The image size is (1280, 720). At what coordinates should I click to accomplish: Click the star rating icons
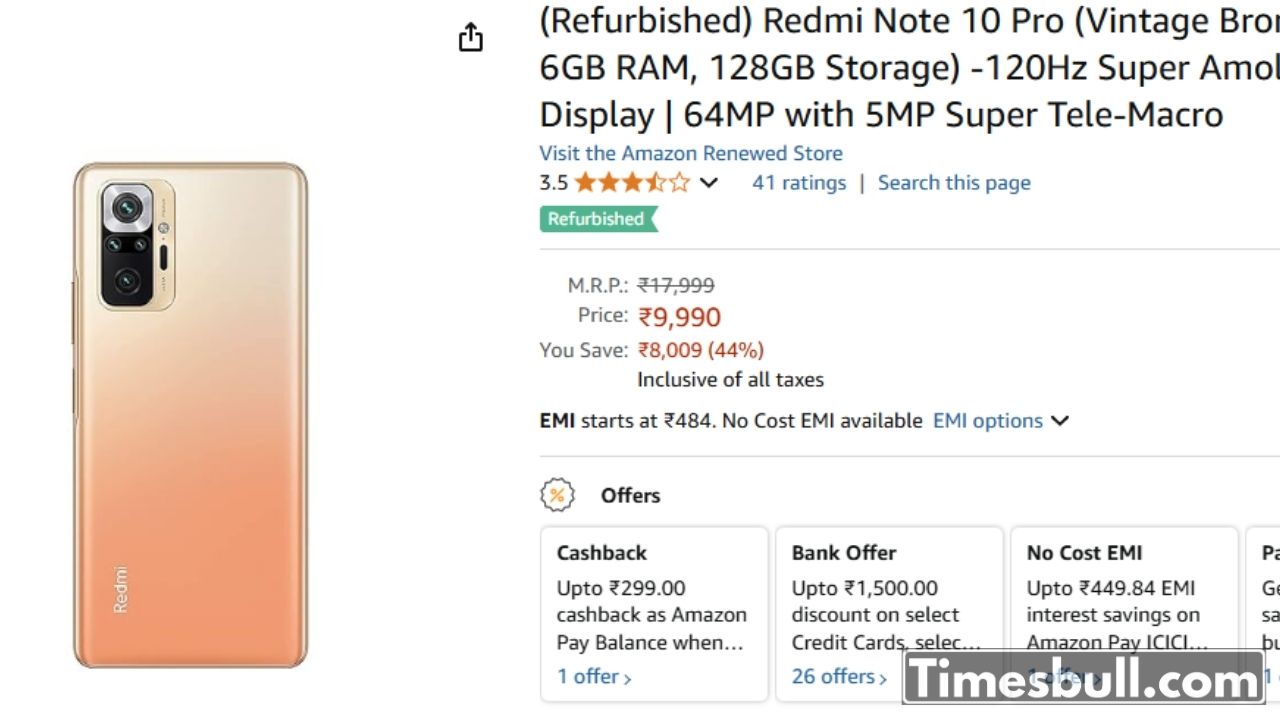[631, 183]
